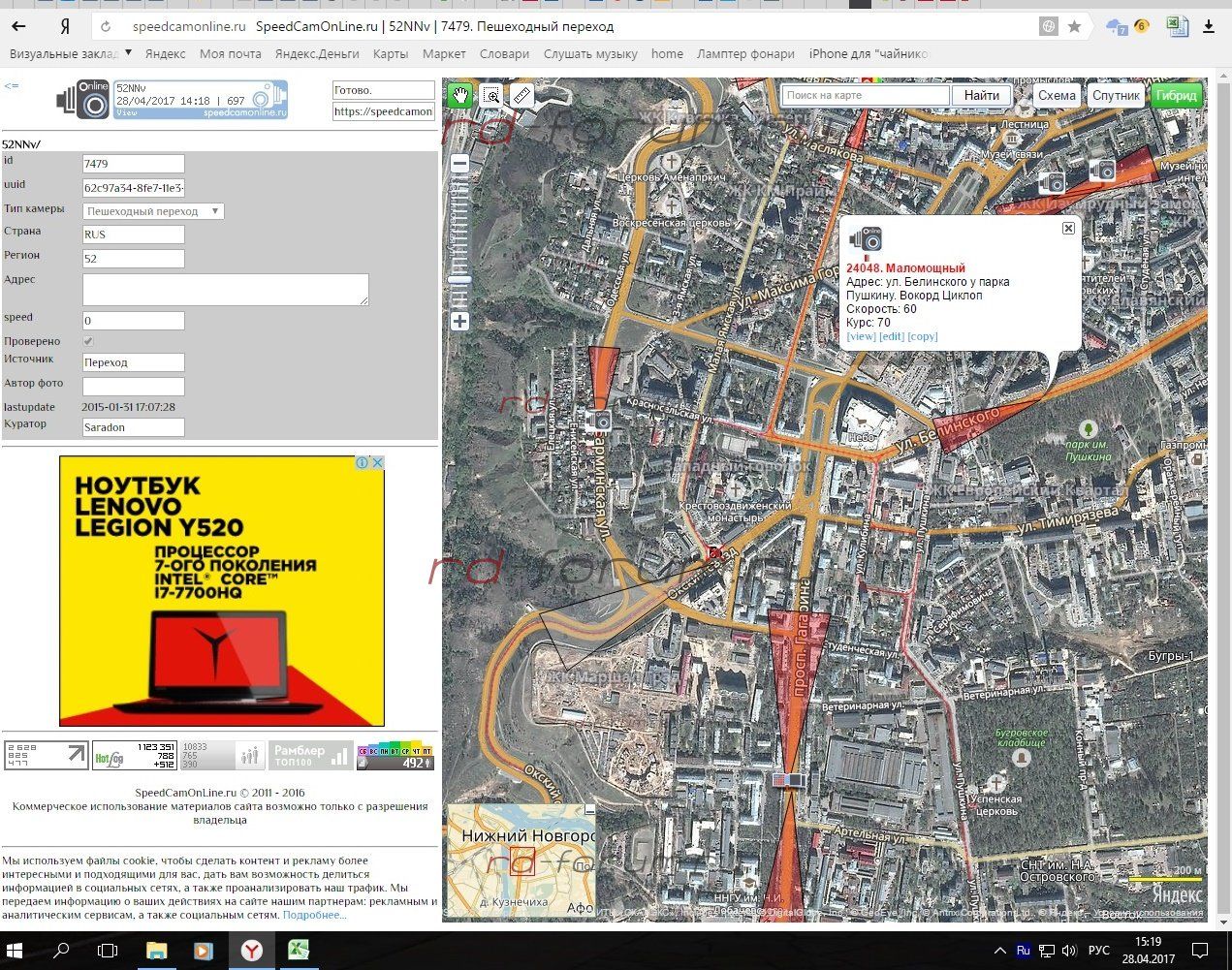Image resolution: width=1232 pixels, height=970 pixels.
Task: Click the Найти search button
Action: [x=982, y=95]
